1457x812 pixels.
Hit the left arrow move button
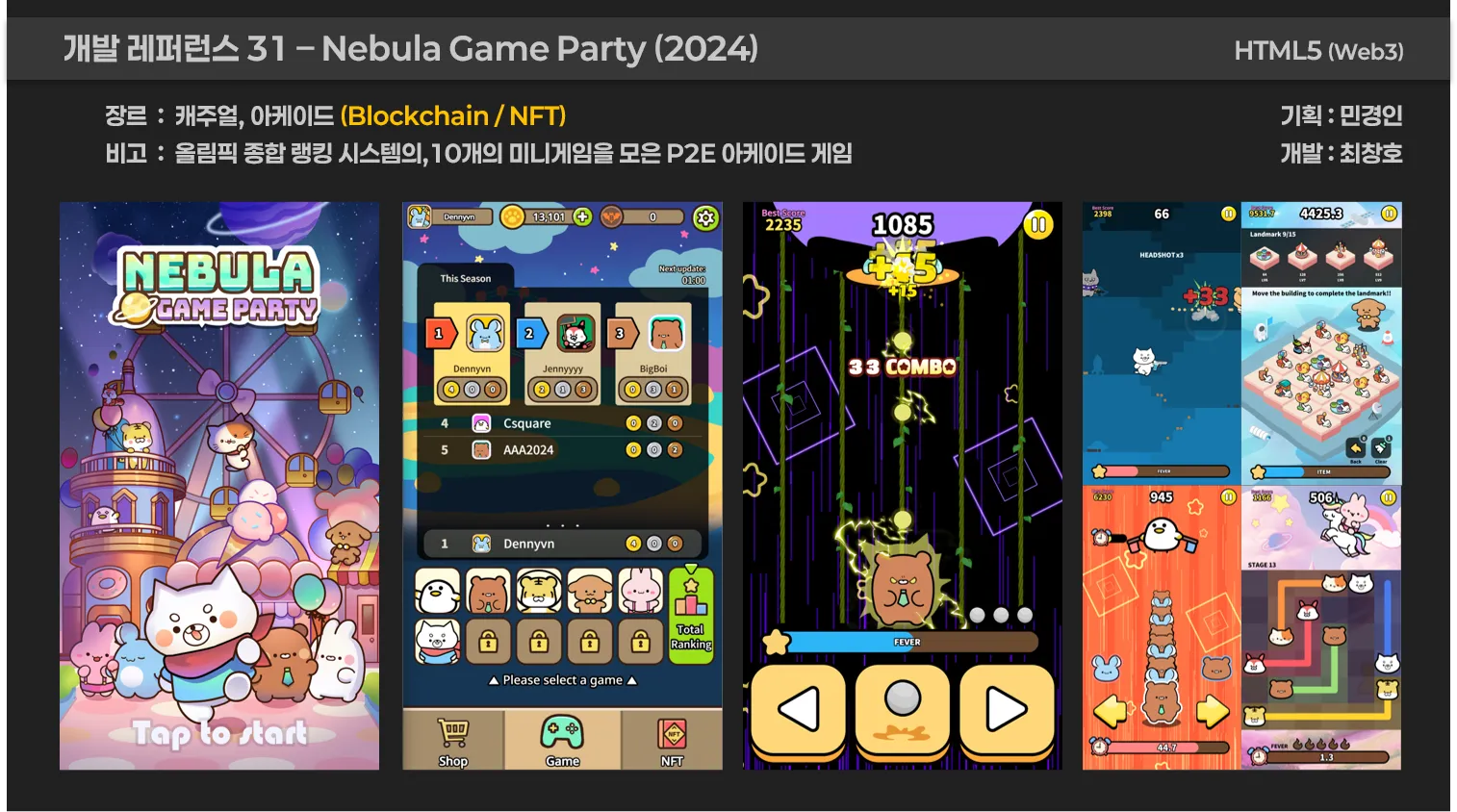point(798,710)
